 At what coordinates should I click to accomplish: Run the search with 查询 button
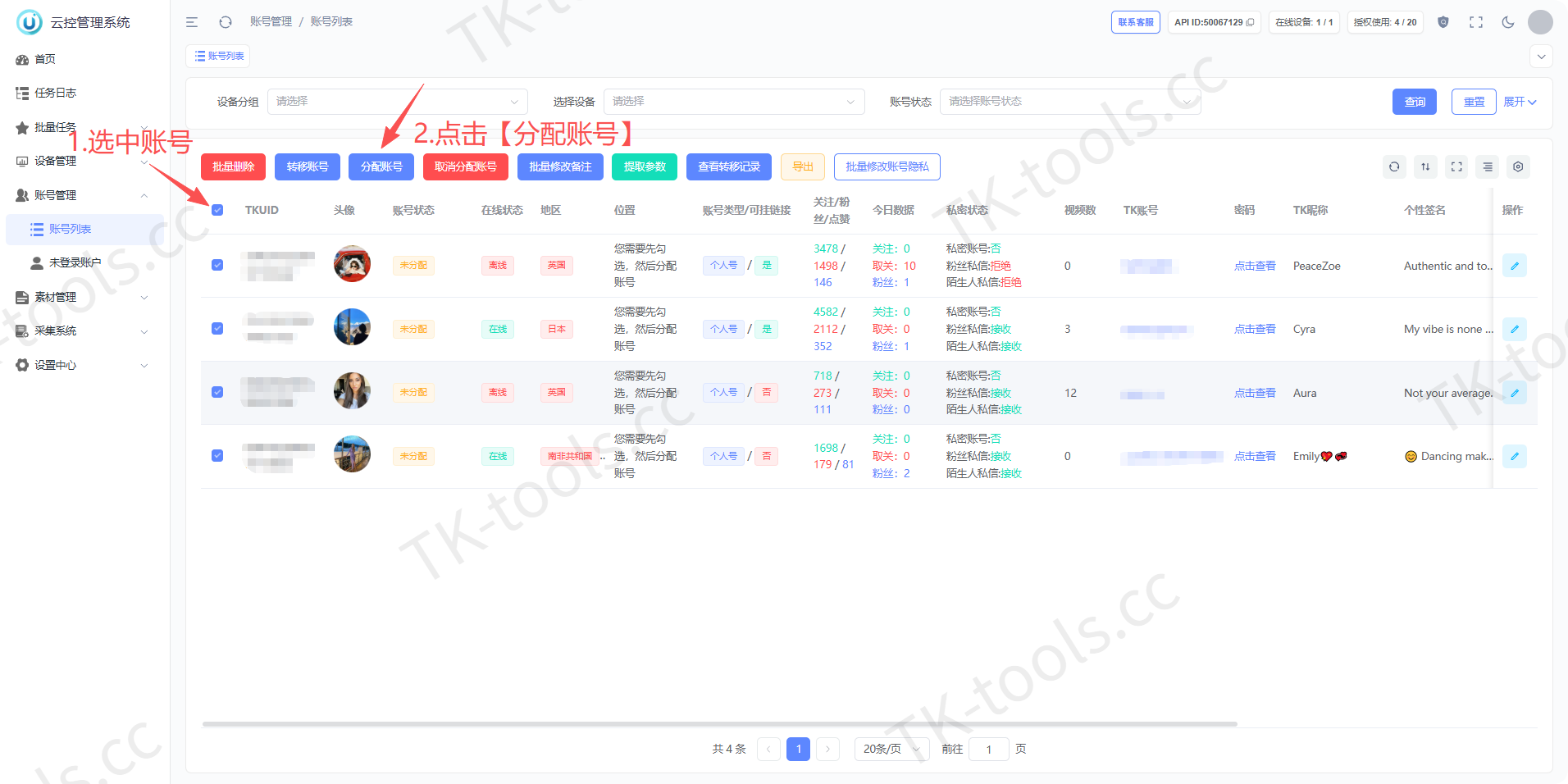[x=1415, y=102]
